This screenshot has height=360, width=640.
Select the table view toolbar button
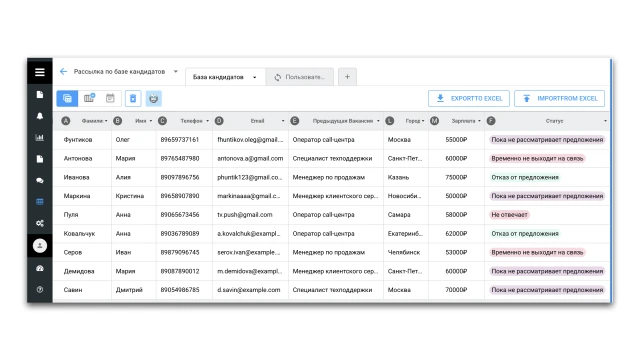click(67, 98)
